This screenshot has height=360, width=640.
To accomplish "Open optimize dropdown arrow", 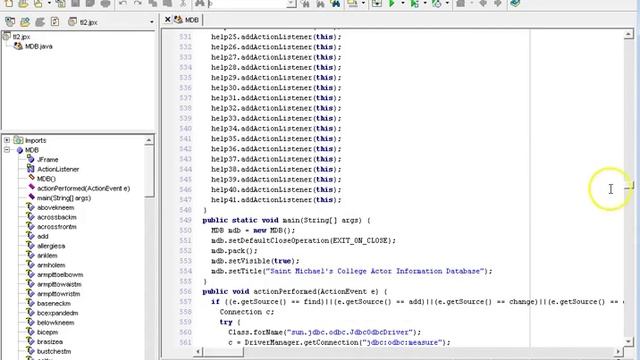I will pyautogui.click(x=447, y=4).
